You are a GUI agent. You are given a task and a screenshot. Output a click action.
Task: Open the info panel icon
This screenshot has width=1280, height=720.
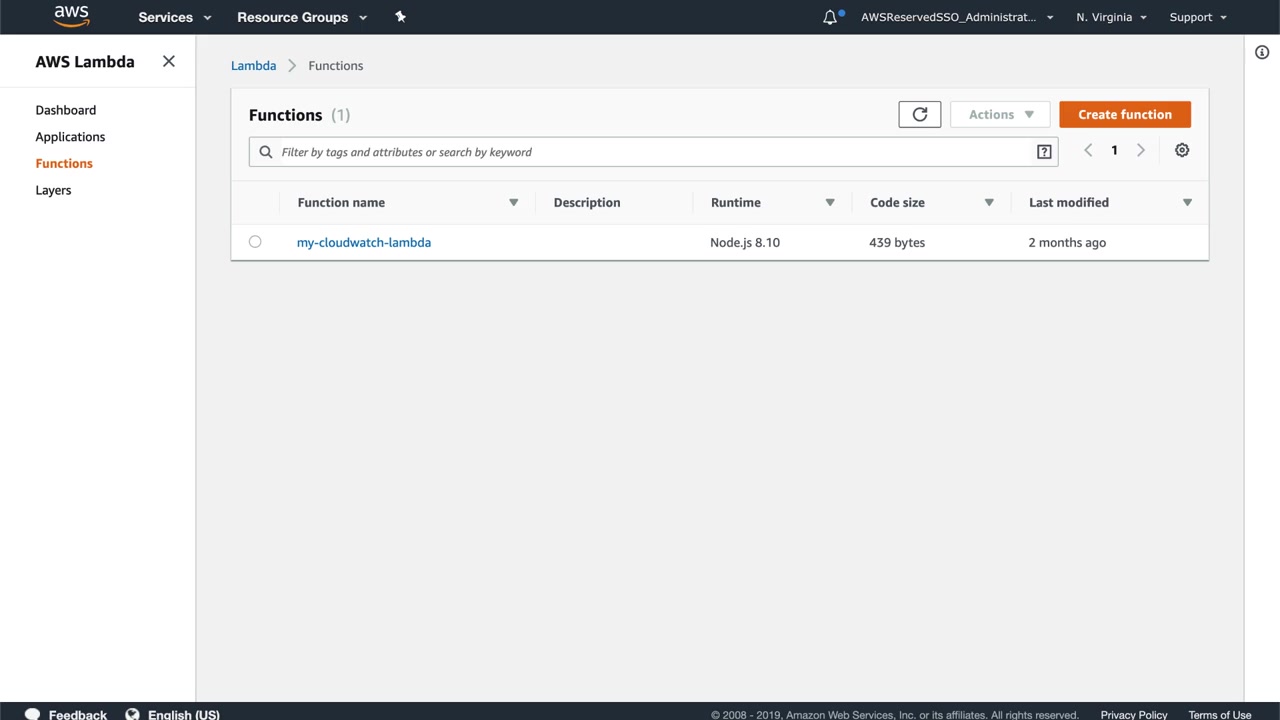[x=1262, y=52]
